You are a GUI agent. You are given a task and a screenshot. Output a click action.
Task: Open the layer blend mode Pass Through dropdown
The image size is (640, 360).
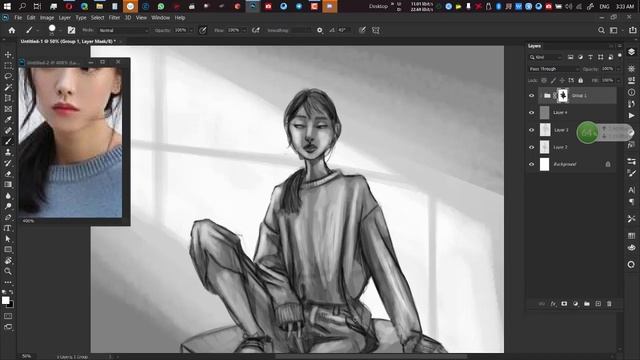click(x=554, y=69)
